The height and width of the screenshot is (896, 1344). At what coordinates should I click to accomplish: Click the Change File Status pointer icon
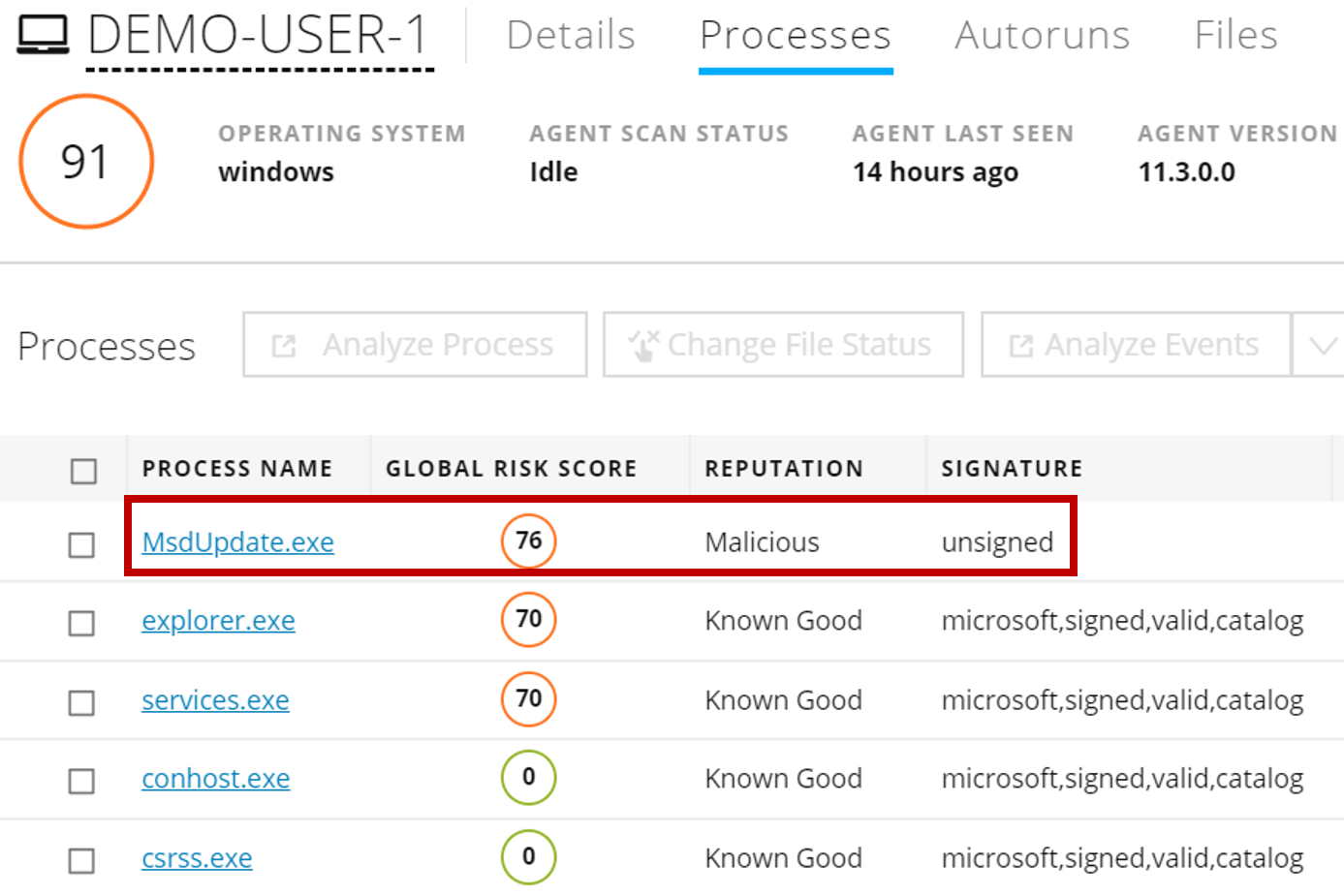643,345
